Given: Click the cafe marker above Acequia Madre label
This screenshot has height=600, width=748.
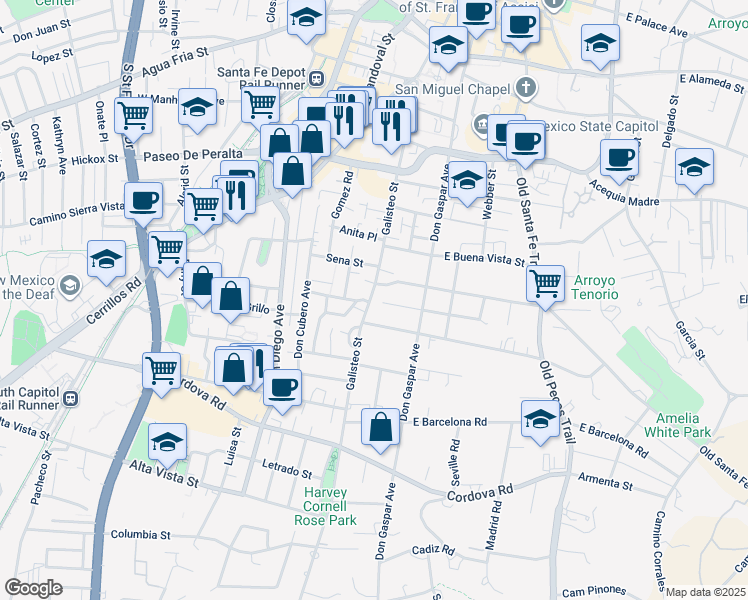Looking at the screenshot, I should point(619,161).
